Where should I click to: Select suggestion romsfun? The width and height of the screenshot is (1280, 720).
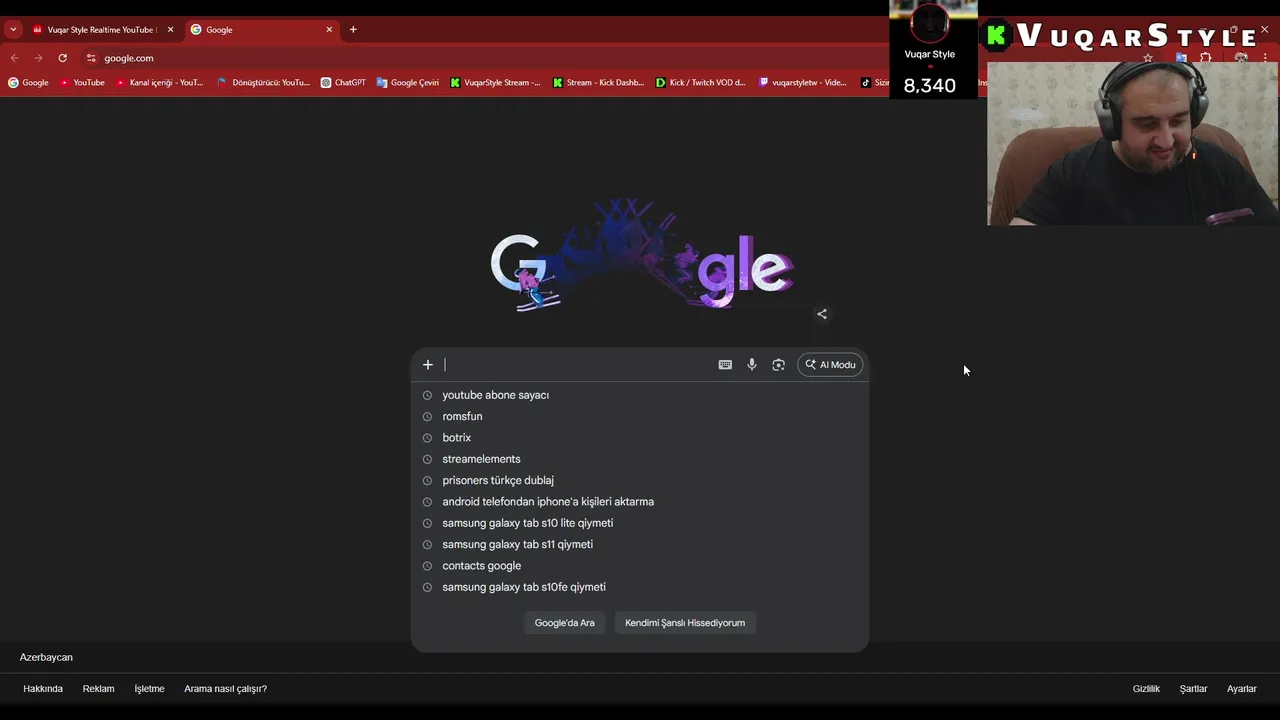pyautogui.click(x=640, y=416)
